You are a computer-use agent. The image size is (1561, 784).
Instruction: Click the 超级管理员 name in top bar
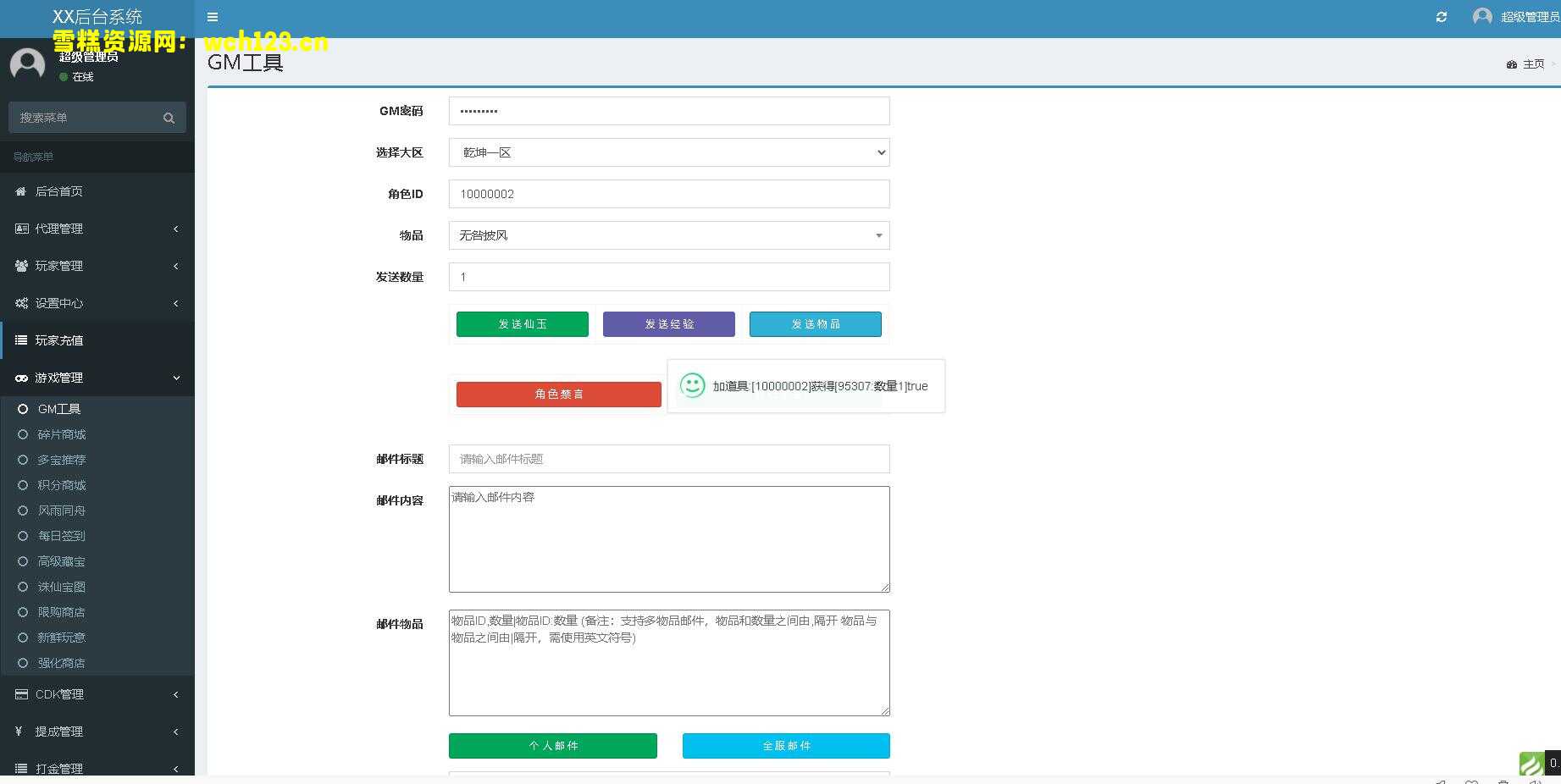[1531, 17]
